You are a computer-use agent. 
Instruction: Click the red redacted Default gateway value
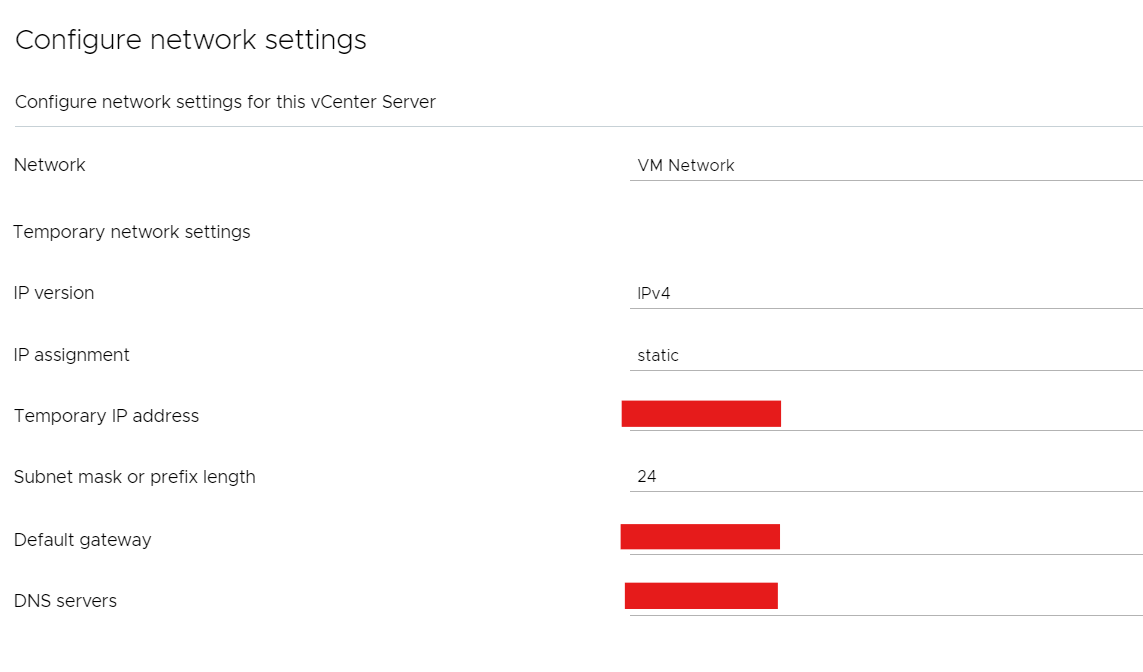click(x=700, y=537)
